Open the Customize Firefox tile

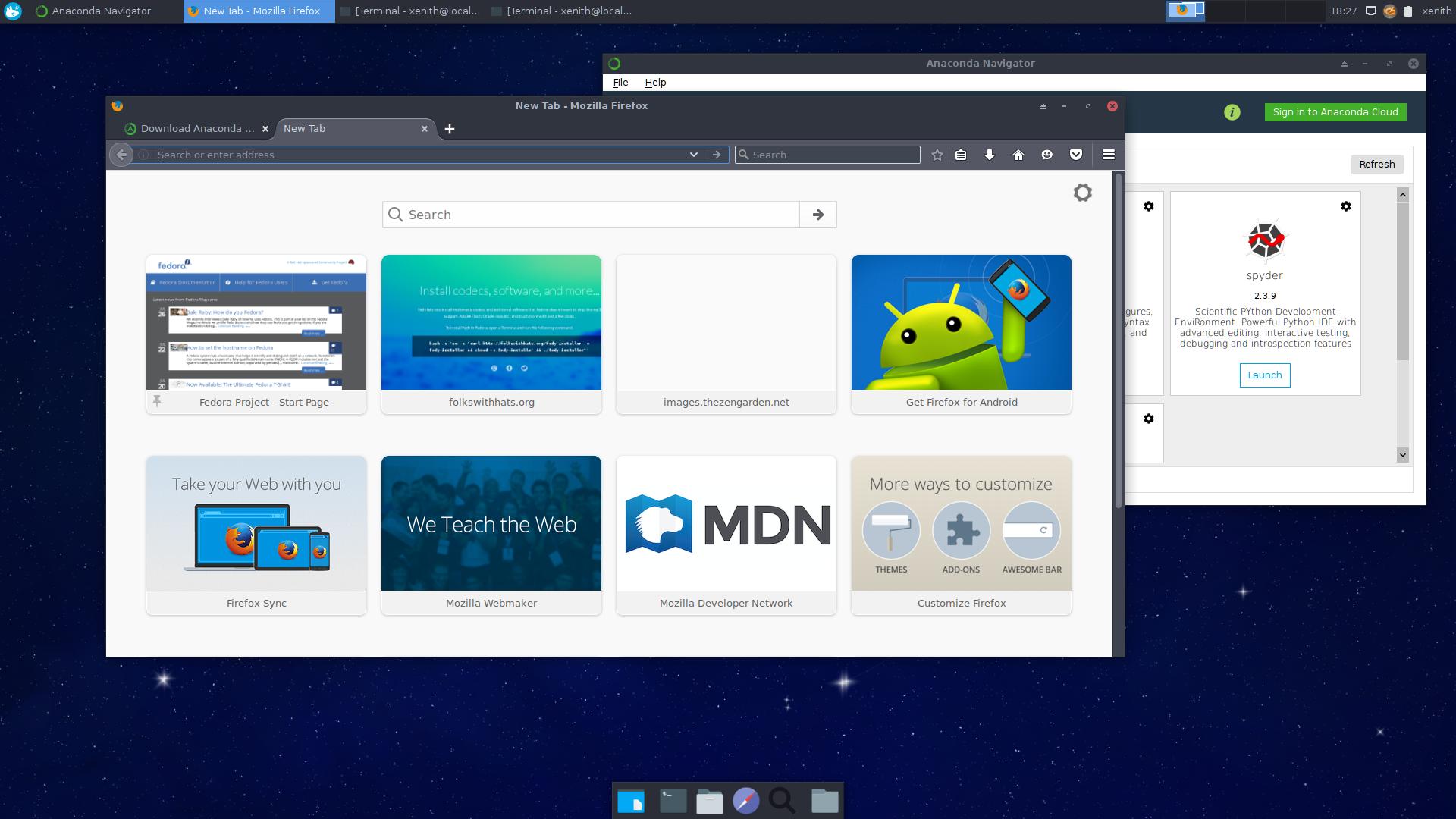click(x=962, y=535)
